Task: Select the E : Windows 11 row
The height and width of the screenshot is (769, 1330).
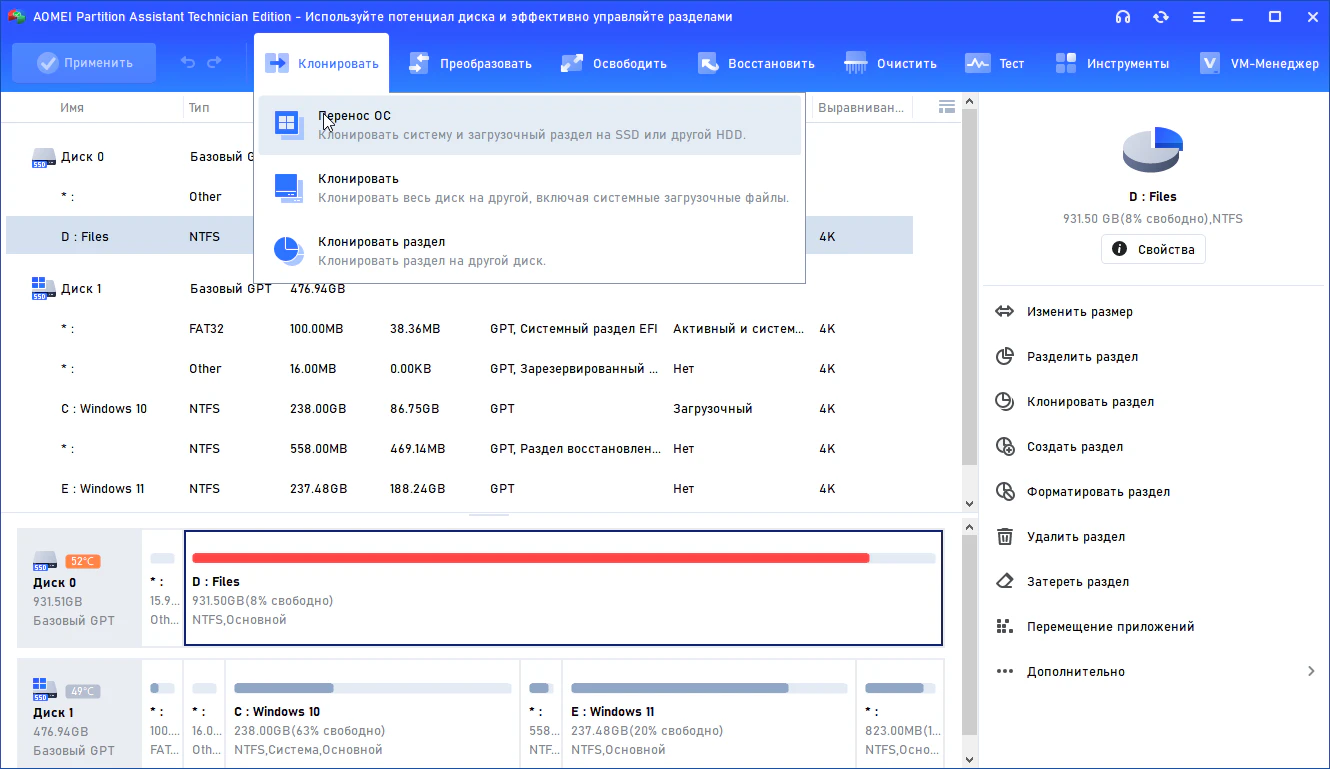Action: coord(459,489)
